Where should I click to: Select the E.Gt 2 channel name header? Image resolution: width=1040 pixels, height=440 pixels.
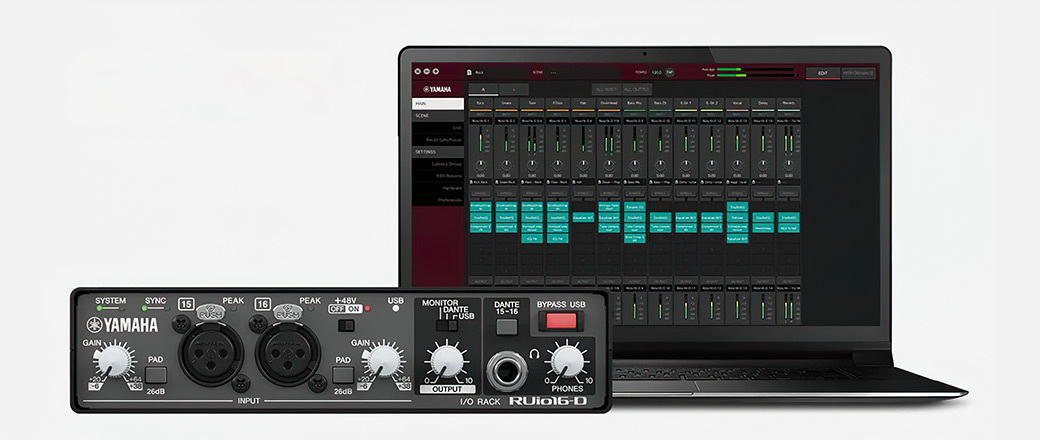pos(712,103)
